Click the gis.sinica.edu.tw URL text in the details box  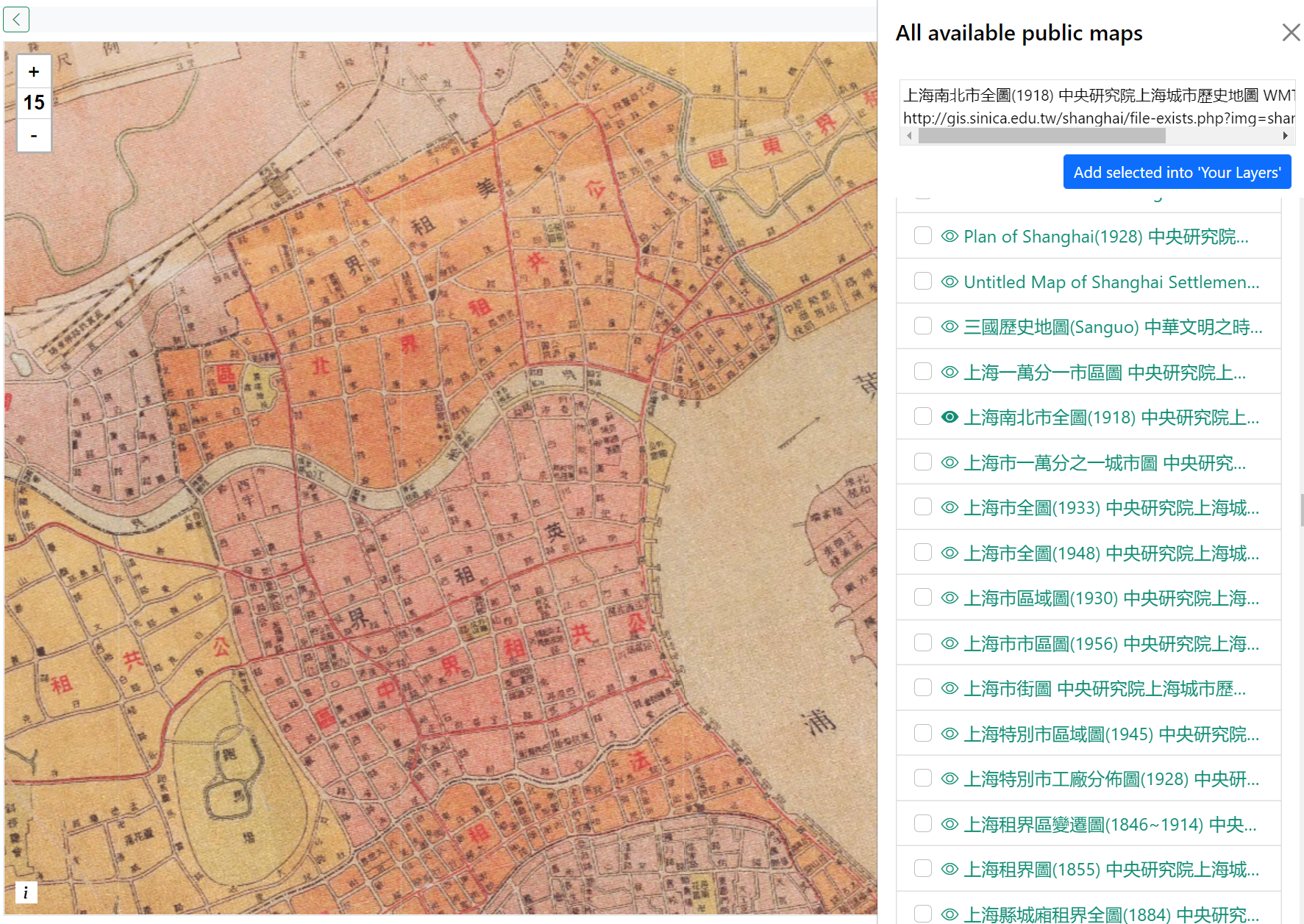click(1099, 118)
